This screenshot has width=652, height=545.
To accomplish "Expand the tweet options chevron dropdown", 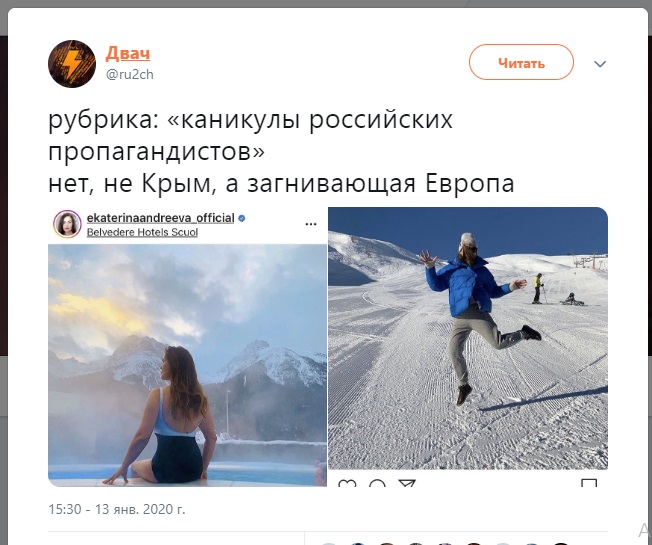I will coord(600,64).
